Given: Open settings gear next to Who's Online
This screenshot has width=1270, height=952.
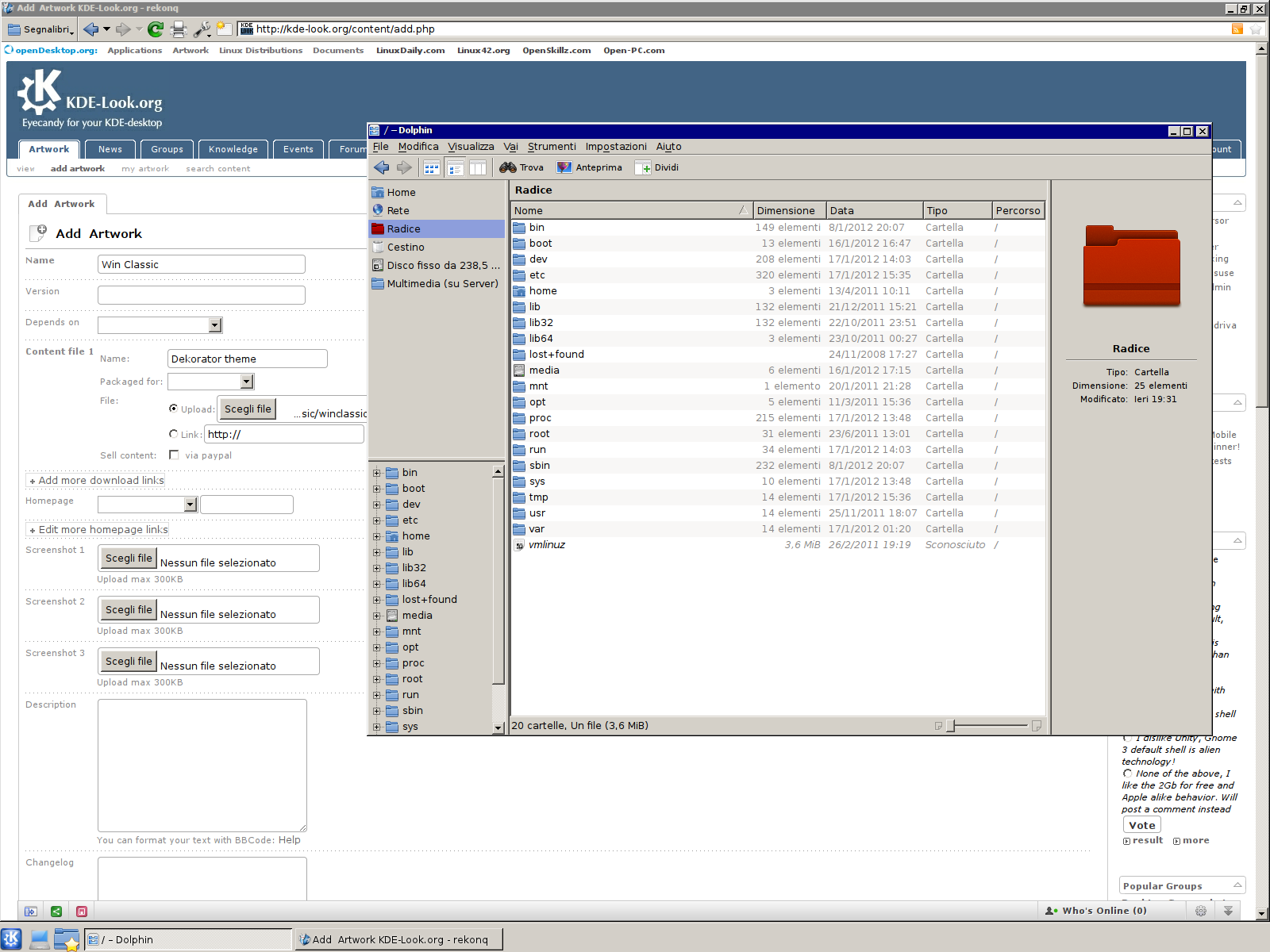Looking at the screenshot, I should [x=1201, y=911].
